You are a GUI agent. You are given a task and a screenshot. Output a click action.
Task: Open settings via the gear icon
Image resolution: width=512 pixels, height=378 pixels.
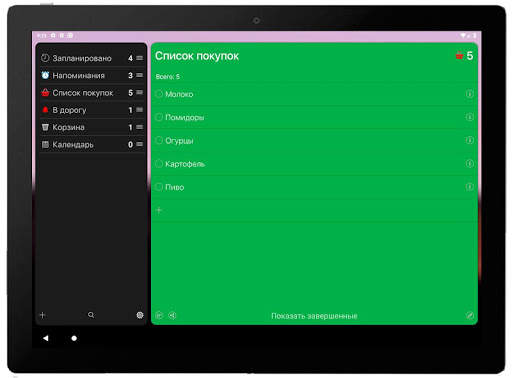[x=140, y=315]
